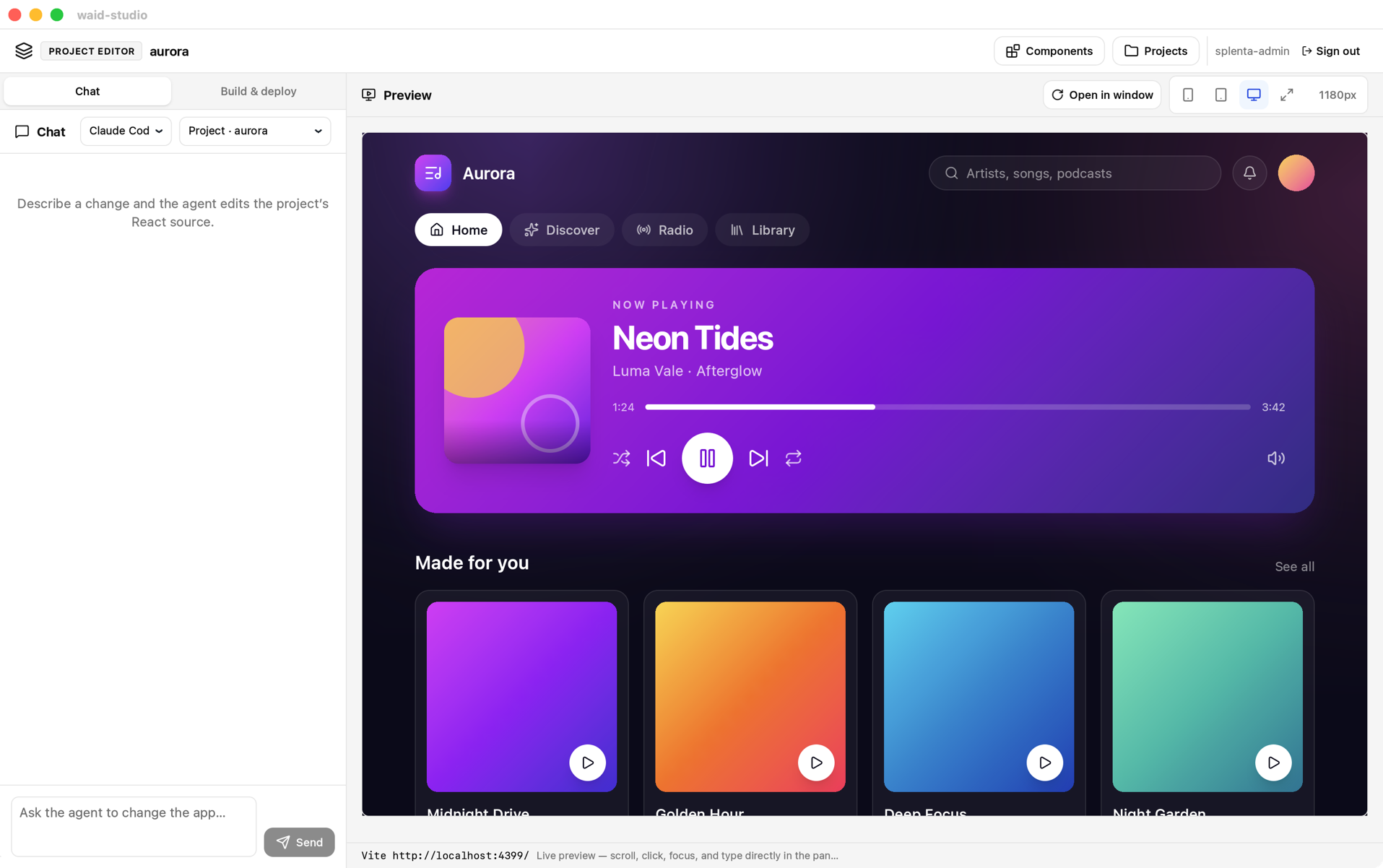Viewport: 1383px width, 868px height.
Task: Open the Discover nav pill
Action: point(562,230)
